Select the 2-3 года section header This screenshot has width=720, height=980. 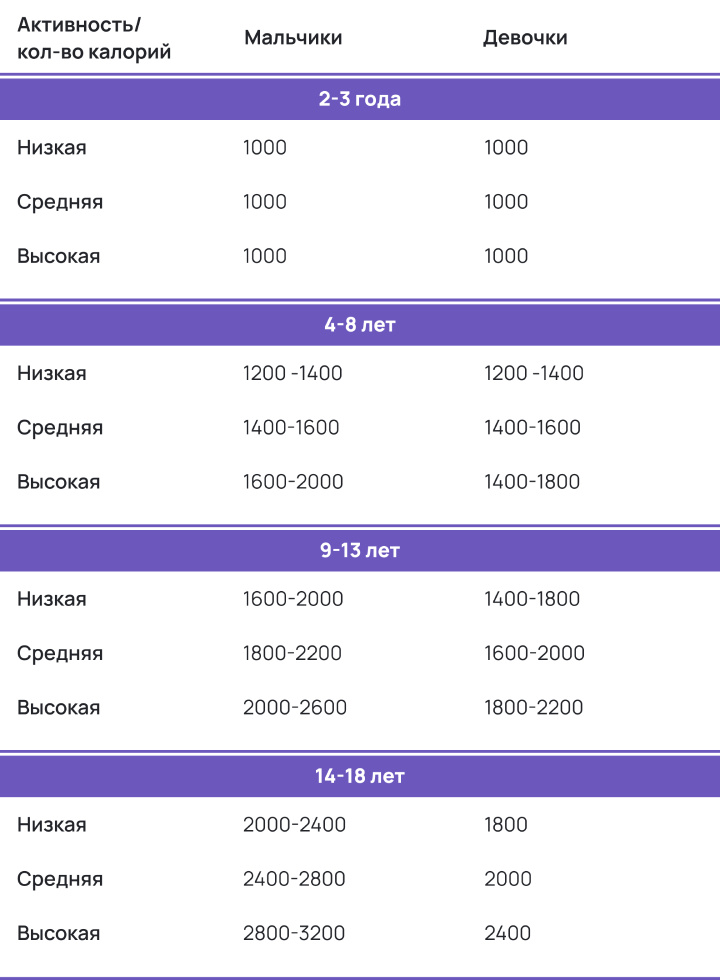coord(360,99)
